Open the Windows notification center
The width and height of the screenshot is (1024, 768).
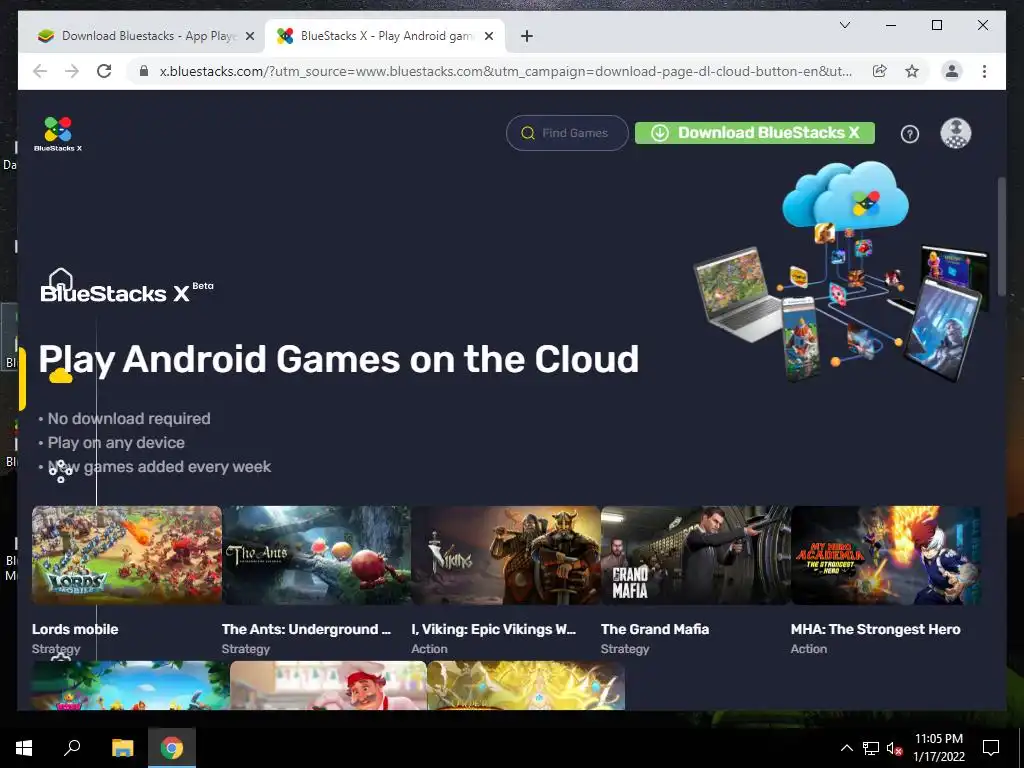coord(991,748)
